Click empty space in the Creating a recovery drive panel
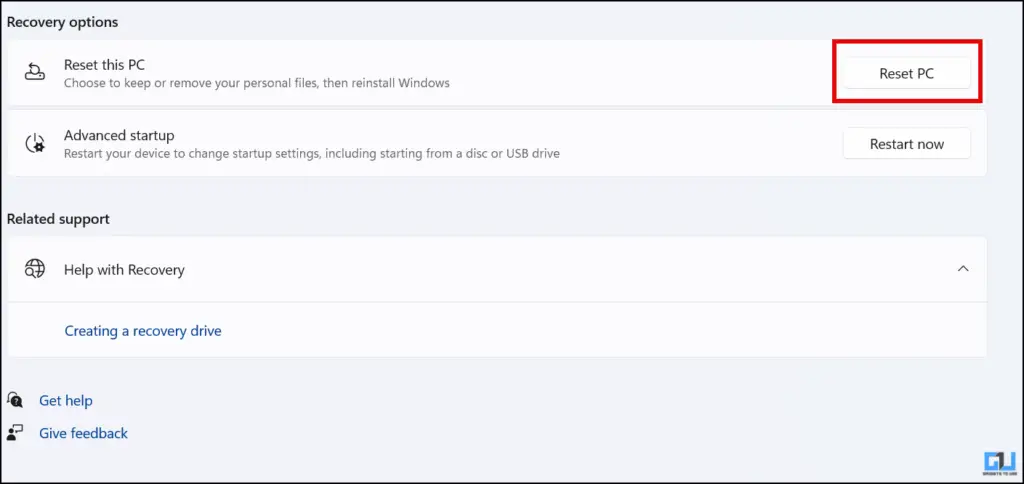This screenshot has height=484, width=1024. [588, 331]
